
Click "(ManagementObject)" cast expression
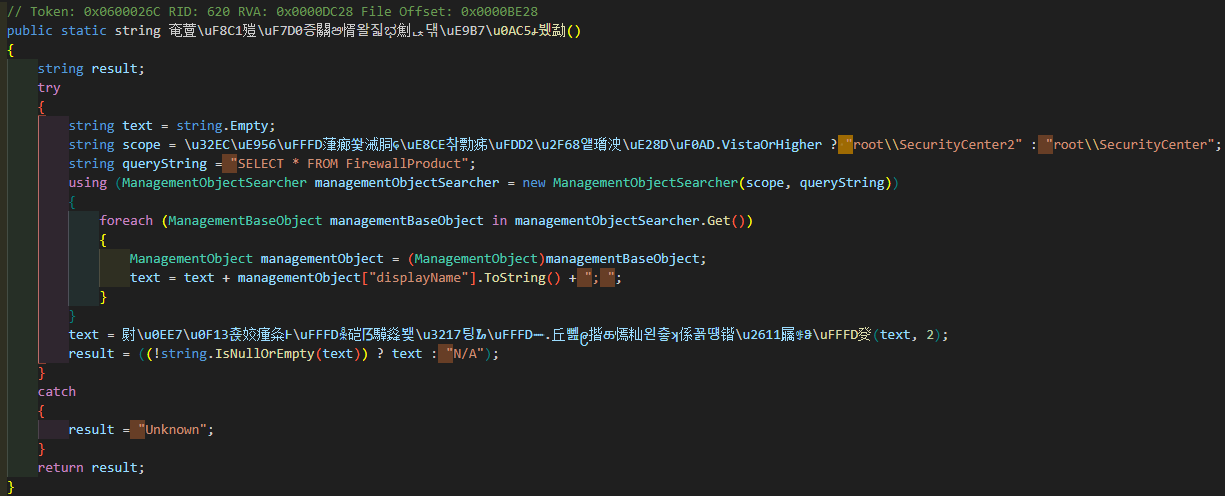pyautogui.click(x=476, y=258)
